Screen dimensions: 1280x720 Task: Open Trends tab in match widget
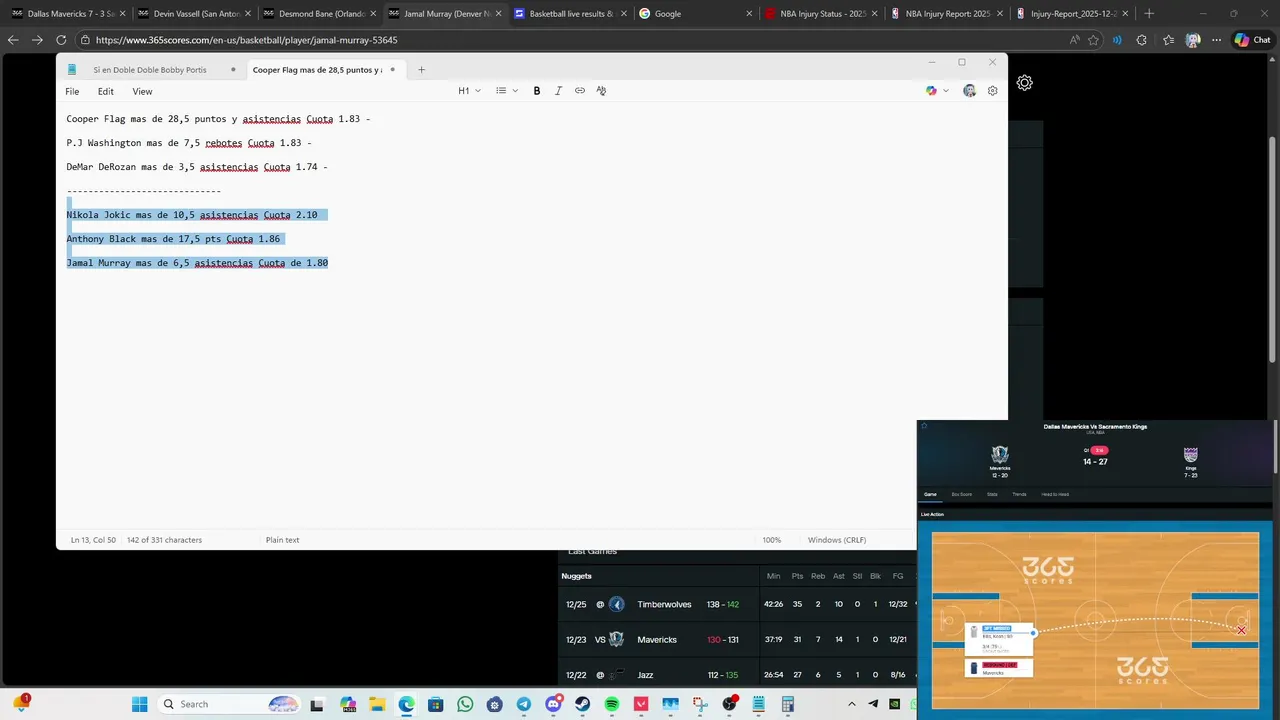click(1019, 494)
